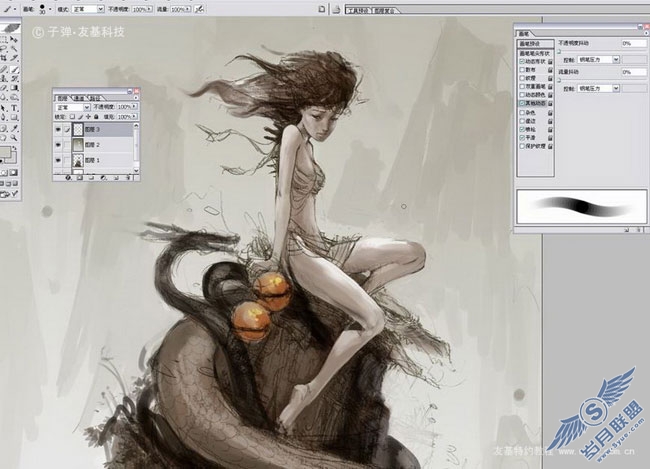This screenshot has width=650, height=469.
Task: Click background color swatch in toolbox
Action: [x=13, y=159]
